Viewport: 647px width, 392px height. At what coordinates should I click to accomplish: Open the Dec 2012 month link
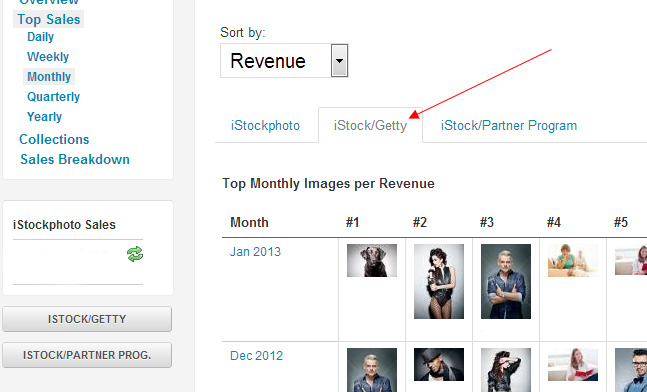[x=256, y=356]
